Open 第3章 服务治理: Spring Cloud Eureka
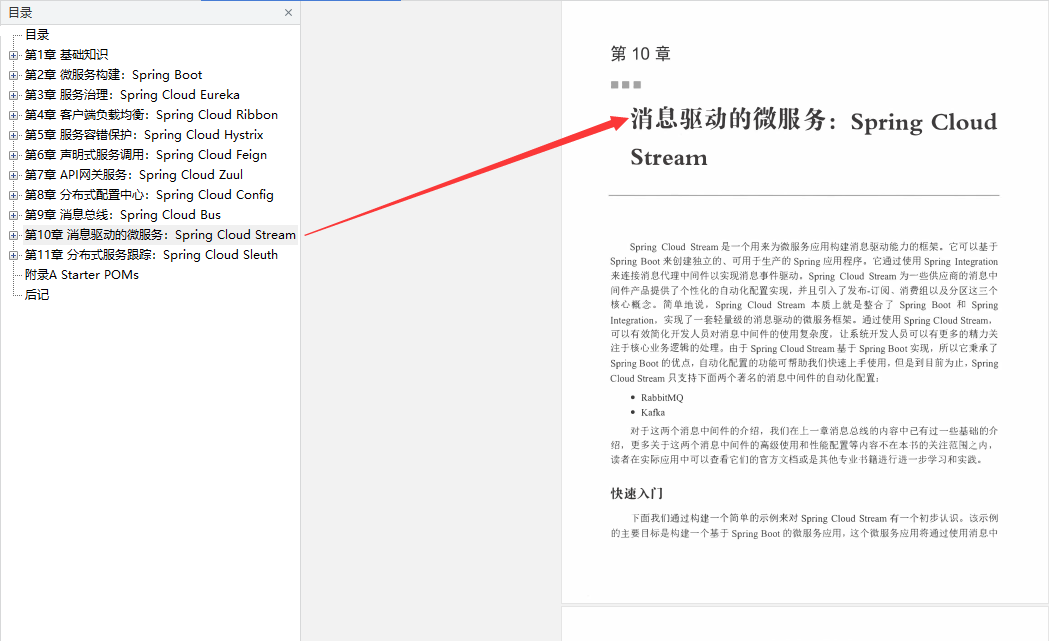Viewport: 1049px width, 641px height. pos(132,95)
